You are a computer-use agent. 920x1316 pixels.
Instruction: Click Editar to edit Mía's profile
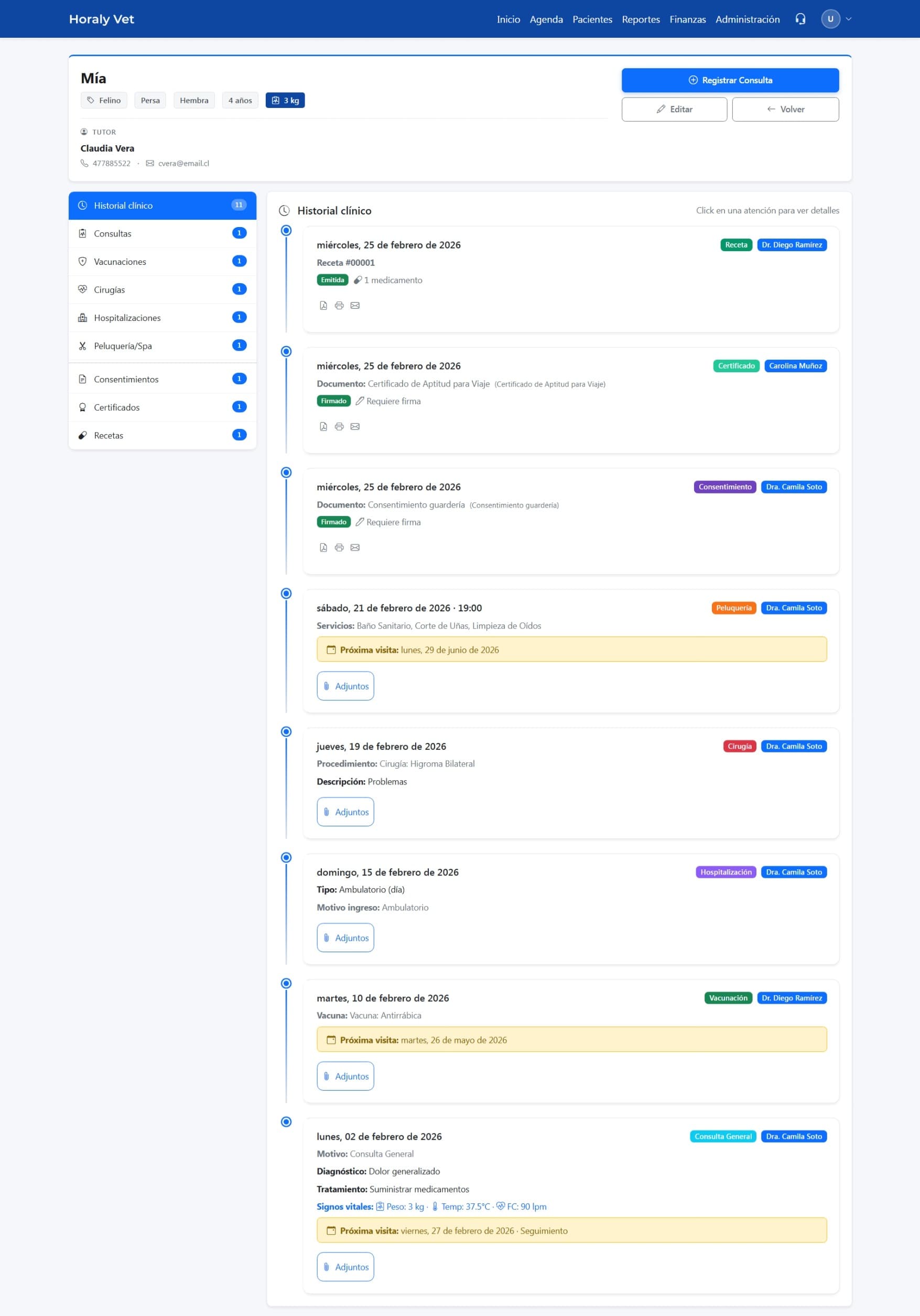coord(674,109)
